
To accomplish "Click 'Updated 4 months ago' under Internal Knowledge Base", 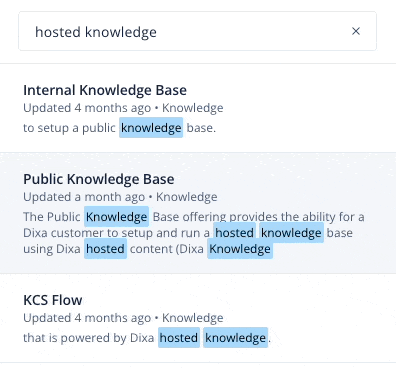I will pyautogui.click(x=87, y=108).
